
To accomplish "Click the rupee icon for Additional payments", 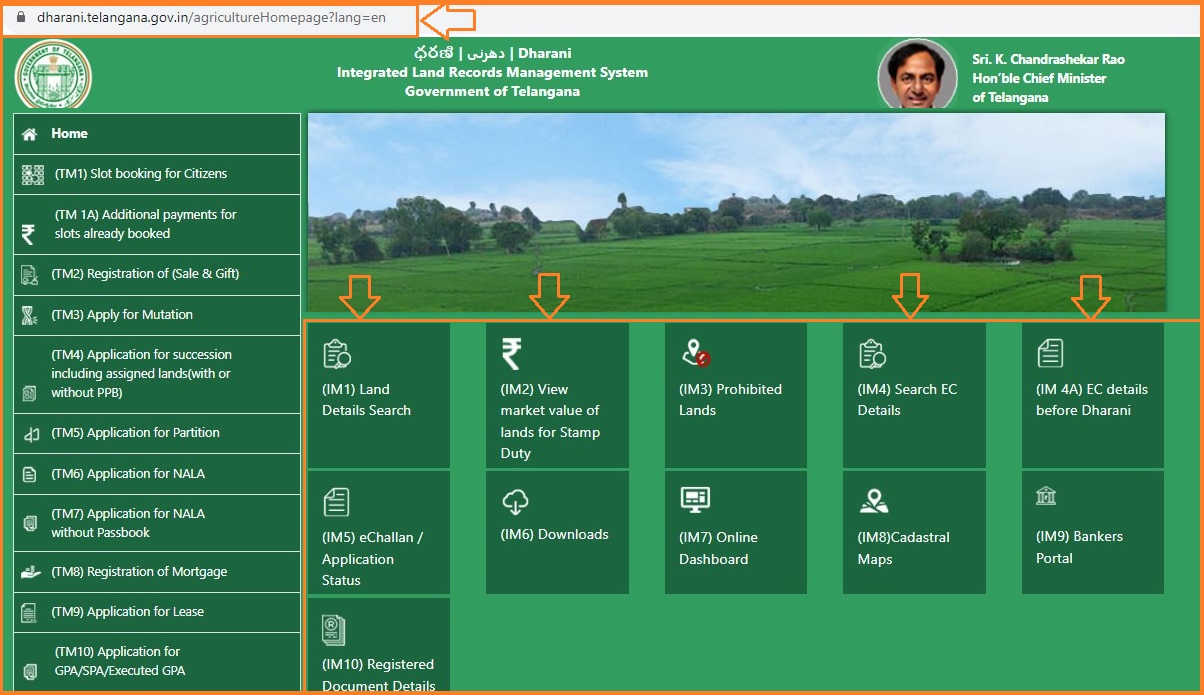I will point(29,234).
